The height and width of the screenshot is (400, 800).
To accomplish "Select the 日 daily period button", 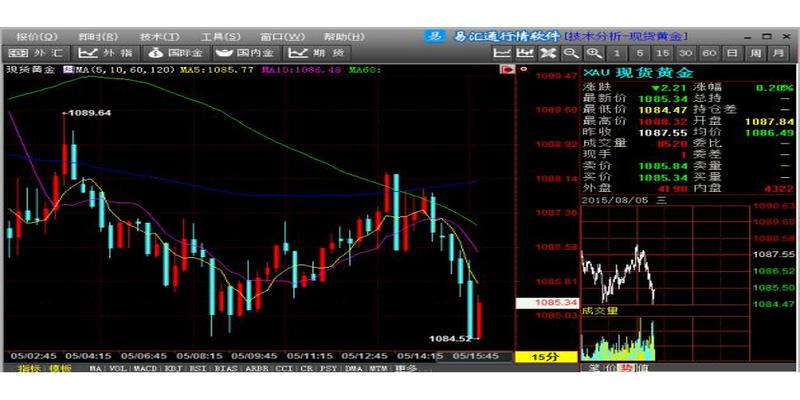I will [x=731, y=52].
